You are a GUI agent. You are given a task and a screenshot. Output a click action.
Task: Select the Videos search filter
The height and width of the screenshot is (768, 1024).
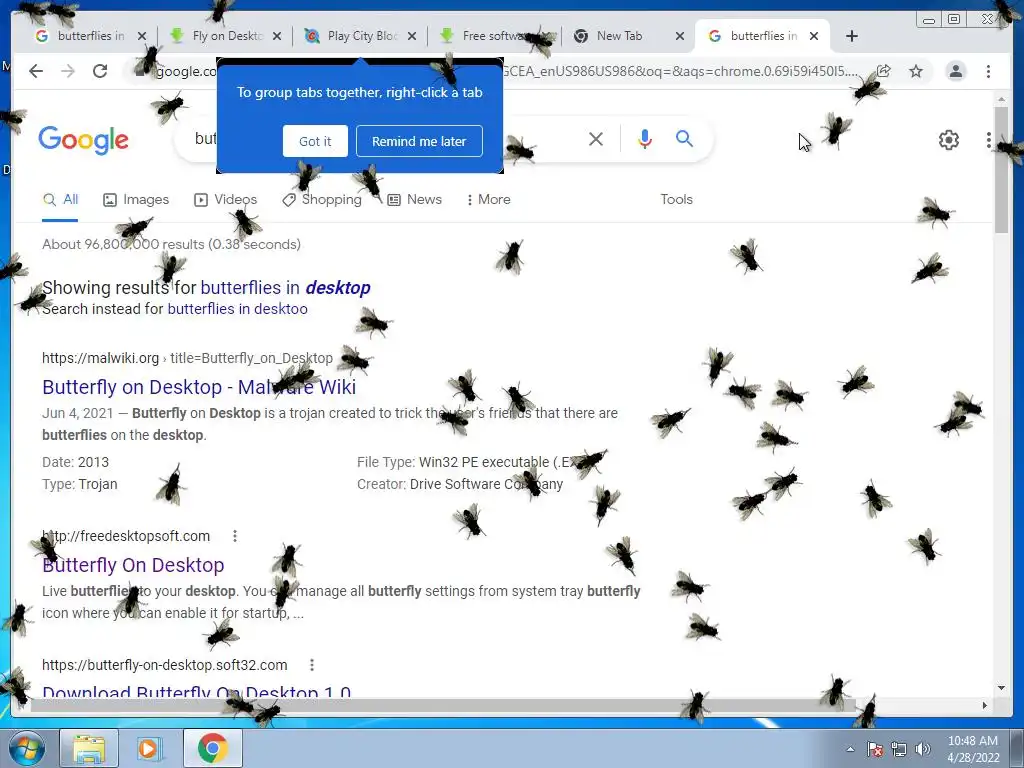click(225, 200)
